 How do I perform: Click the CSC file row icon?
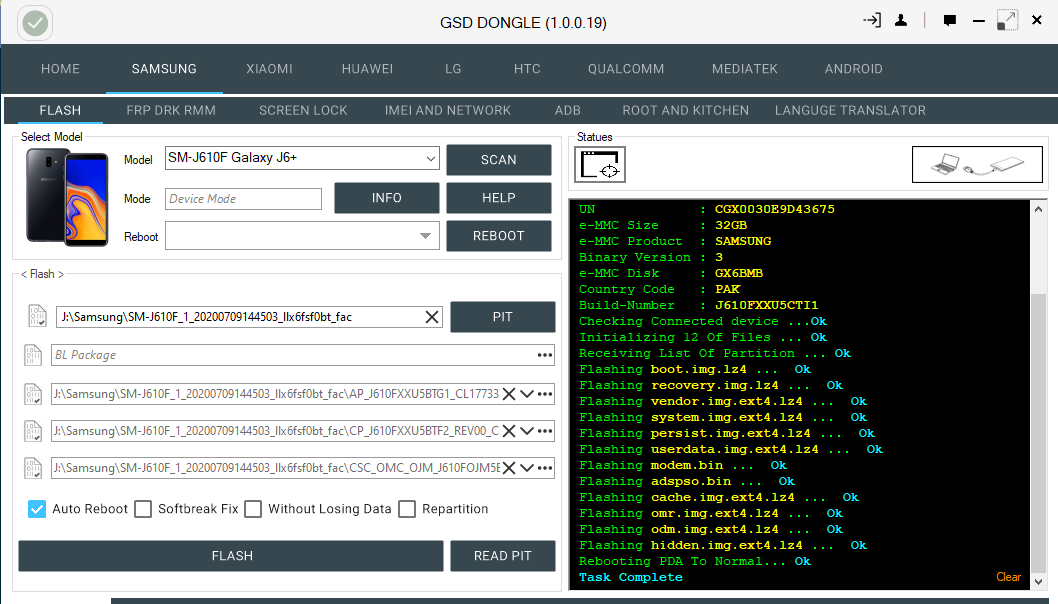(33, 468)
